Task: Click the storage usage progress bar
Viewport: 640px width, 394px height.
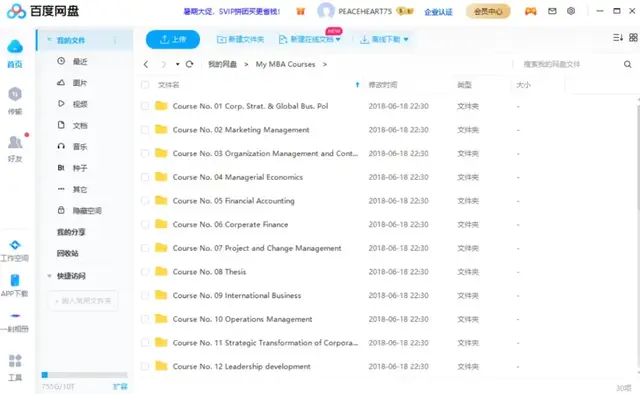Action: point(84,375)
